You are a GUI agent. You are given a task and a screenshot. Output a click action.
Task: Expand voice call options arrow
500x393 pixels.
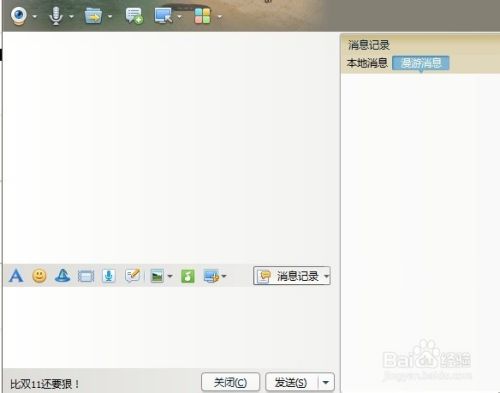(x=71, y=16)
